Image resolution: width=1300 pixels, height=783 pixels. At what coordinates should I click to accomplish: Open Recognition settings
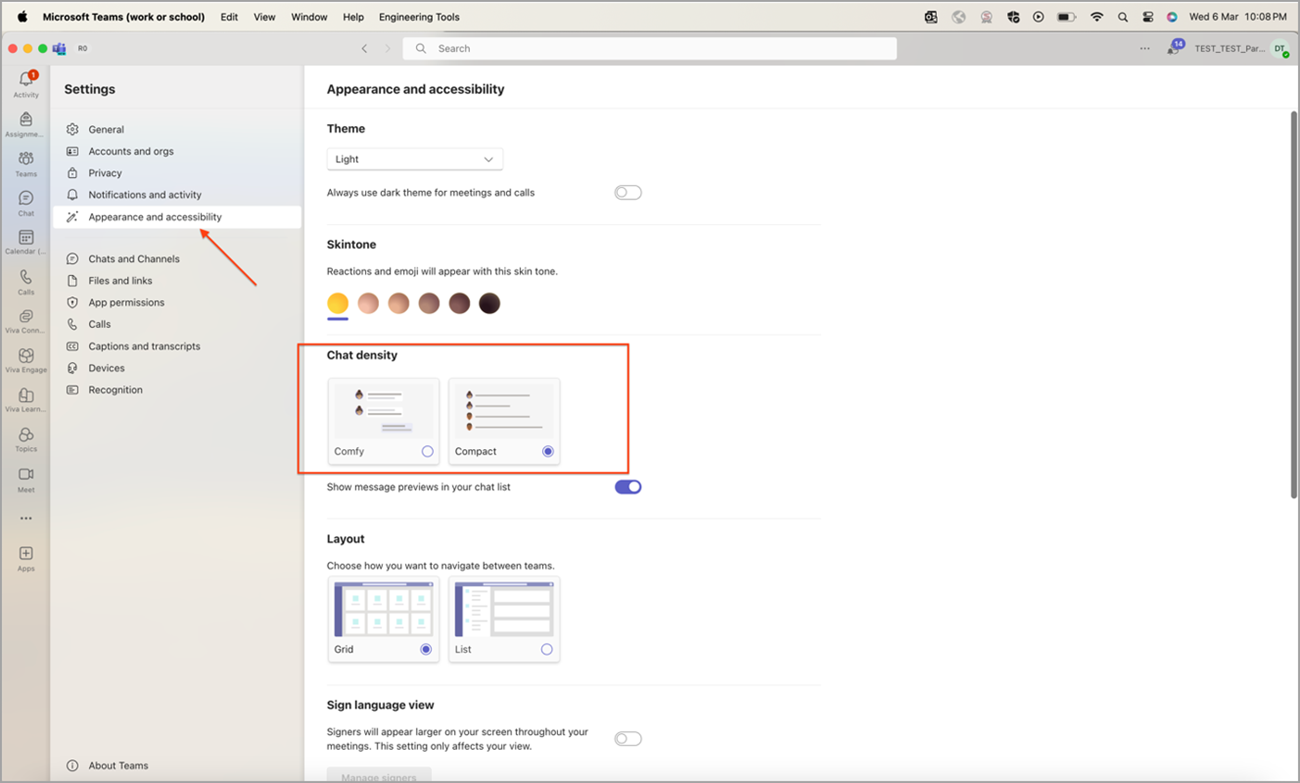177,390
